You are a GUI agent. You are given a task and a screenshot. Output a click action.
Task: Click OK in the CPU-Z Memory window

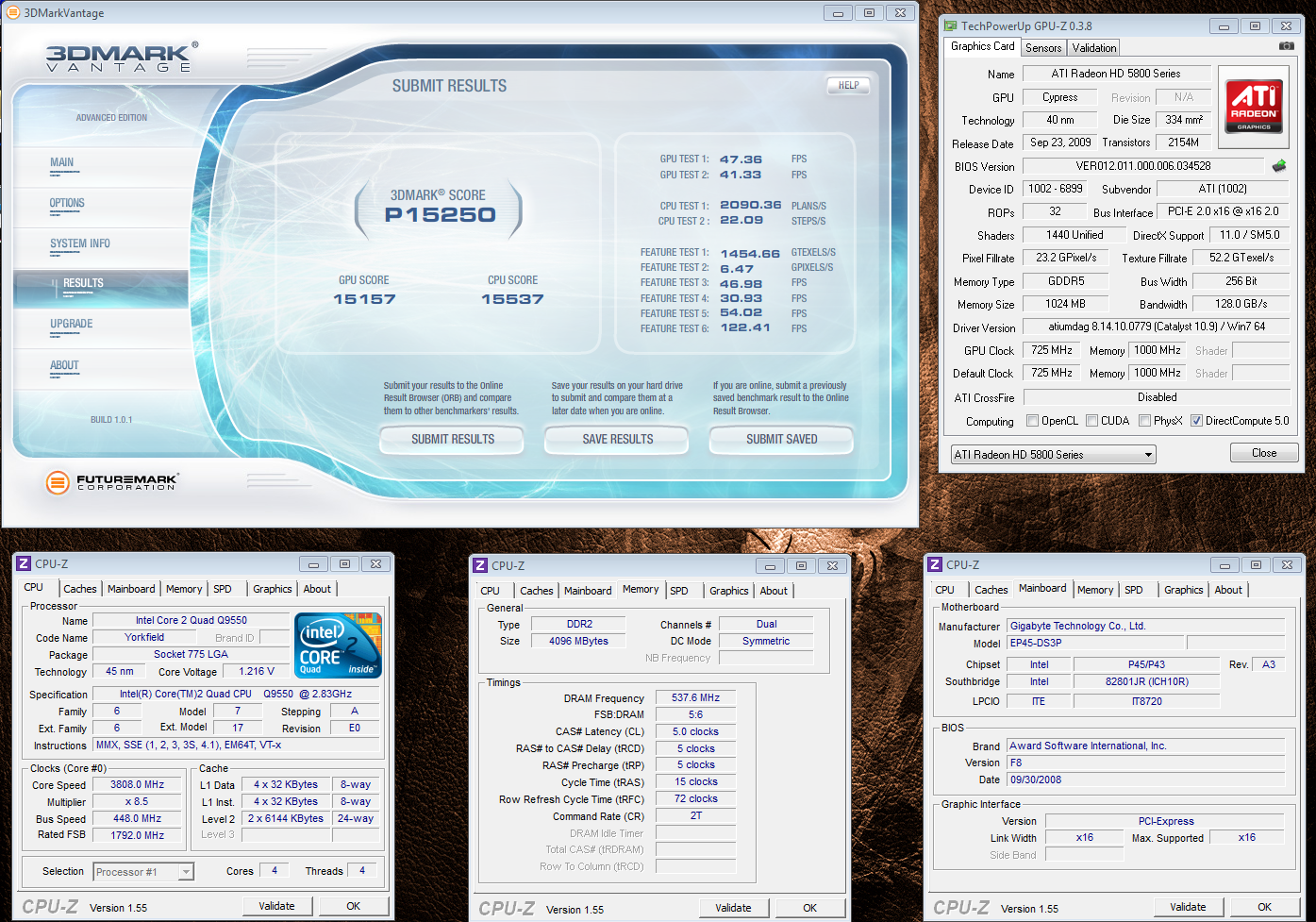(x=809, y=908)
